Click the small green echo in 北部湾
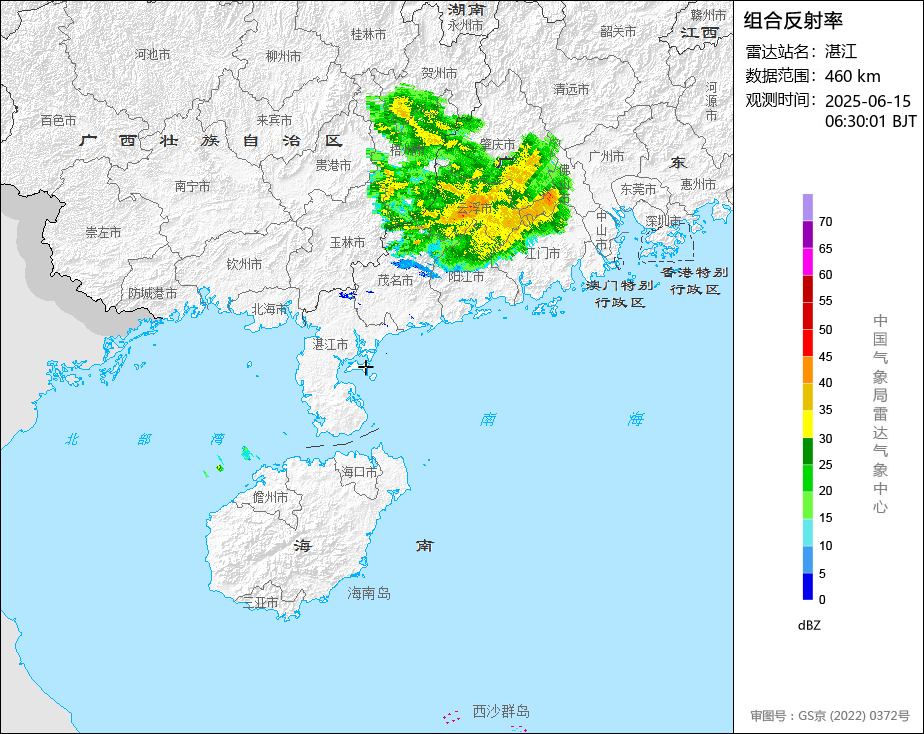Image resolution: width=924 pixels, height=734 pixels. (219, 468)
